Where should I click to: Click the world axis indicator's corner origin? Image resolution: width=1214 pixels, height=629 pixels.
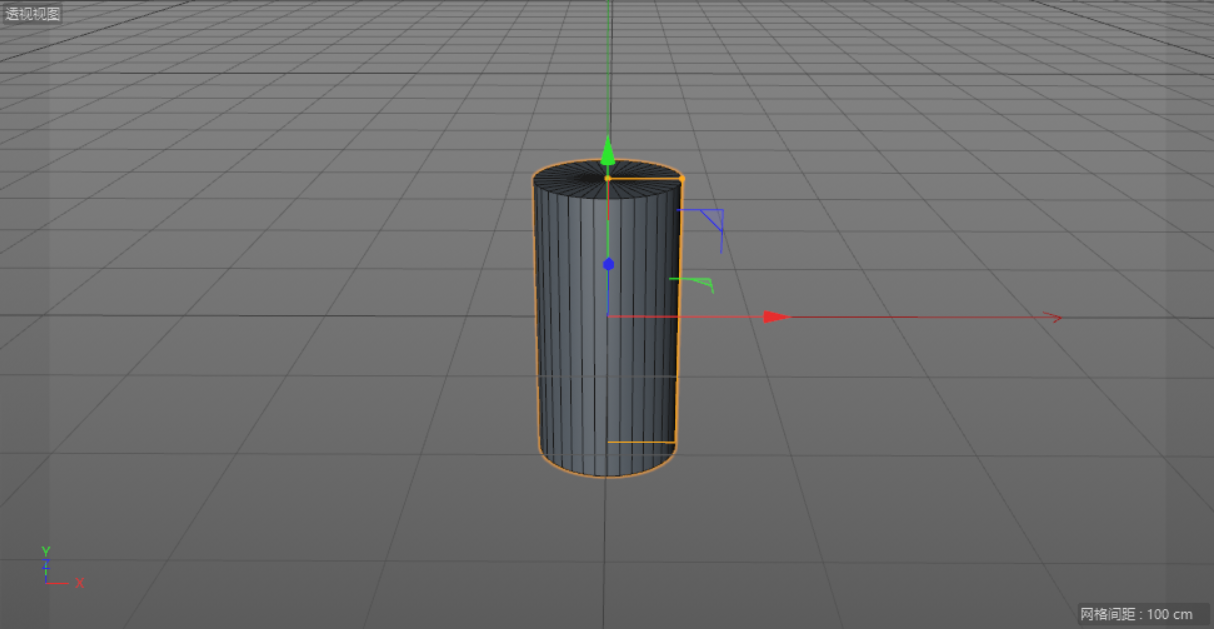(46, 581)
